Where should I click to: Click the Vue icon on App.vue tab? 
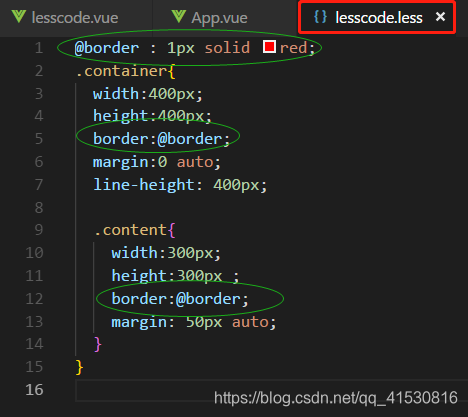point(178,17)
